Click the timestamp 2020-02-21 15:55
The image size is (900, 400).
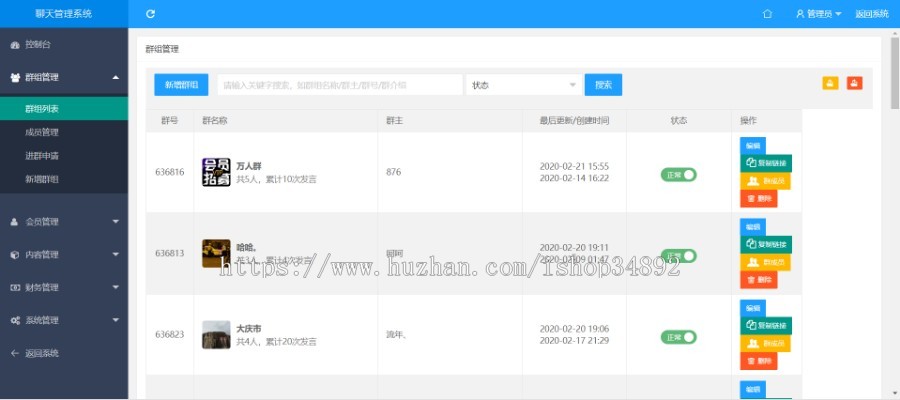pyautogui.click(x=574, y=166)
